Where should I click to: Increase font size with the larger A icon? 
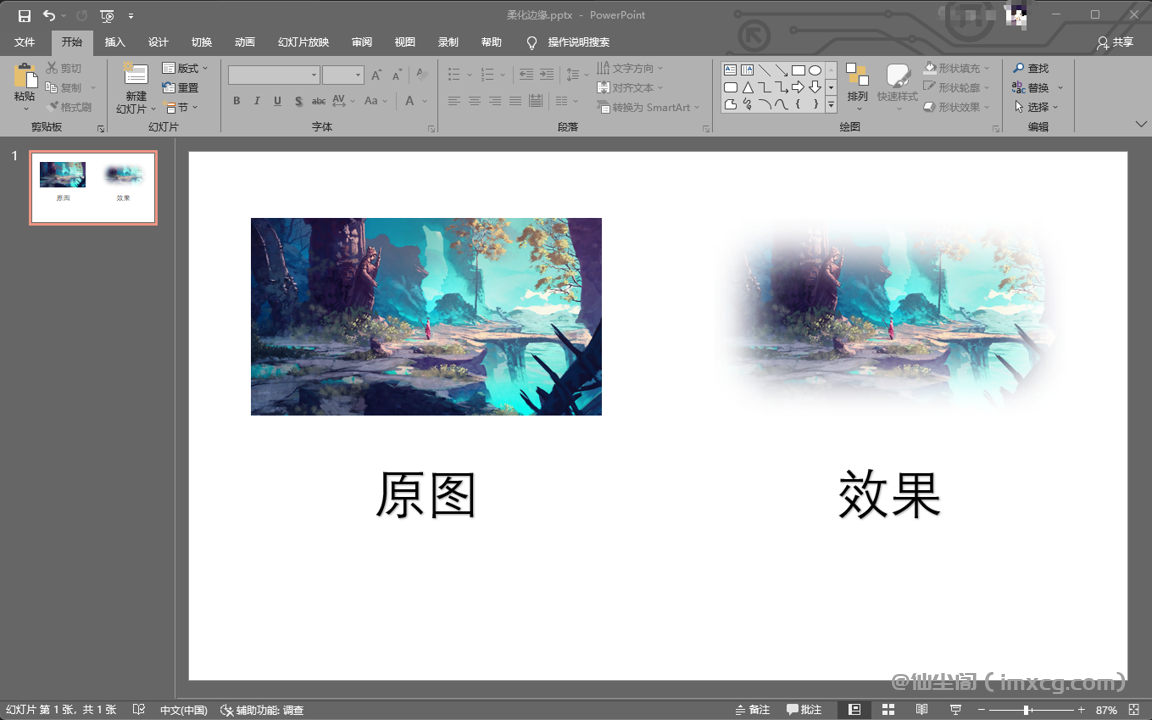point(376,75)
